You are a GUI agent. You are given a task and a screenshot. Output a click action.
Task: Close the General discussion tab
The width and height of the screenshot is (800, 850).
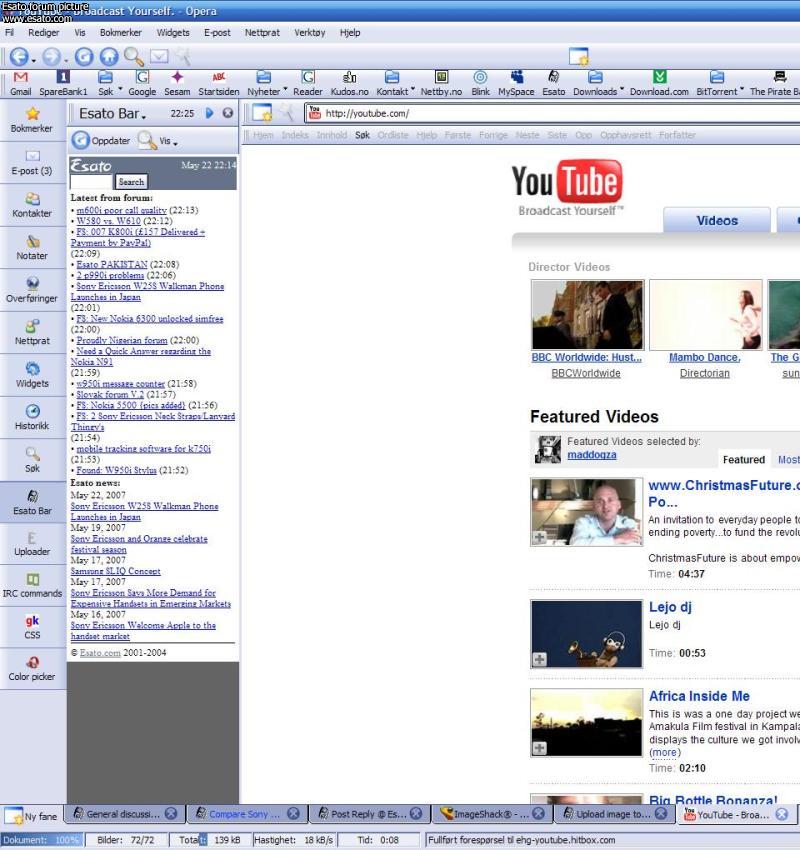point(171,813)
